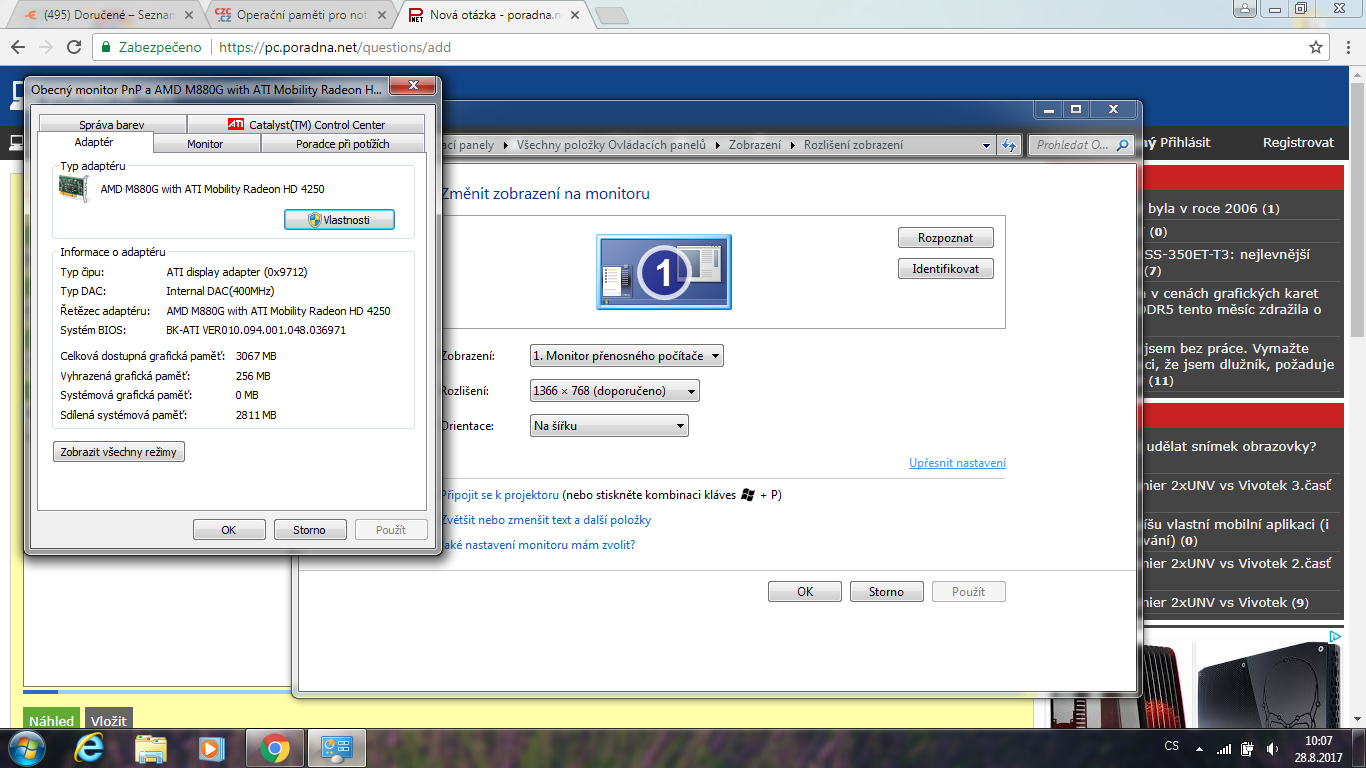Click Všechny položky Ovládacích panelů breadcrumb
The image size is (1366, 768).
click(611, 145)
